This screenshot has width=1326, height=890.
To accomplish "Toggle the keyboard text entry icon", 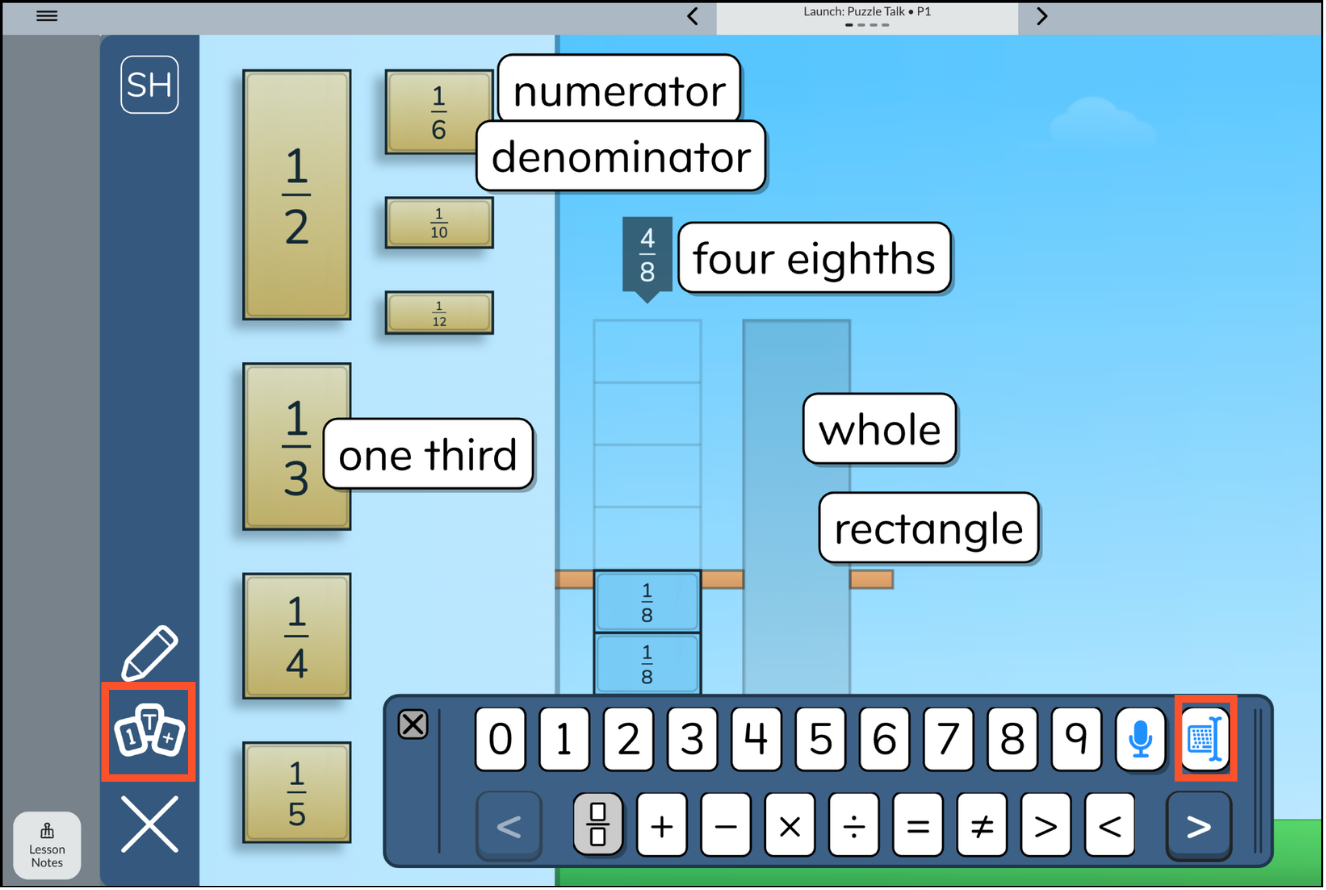I will click(1205, 740).
